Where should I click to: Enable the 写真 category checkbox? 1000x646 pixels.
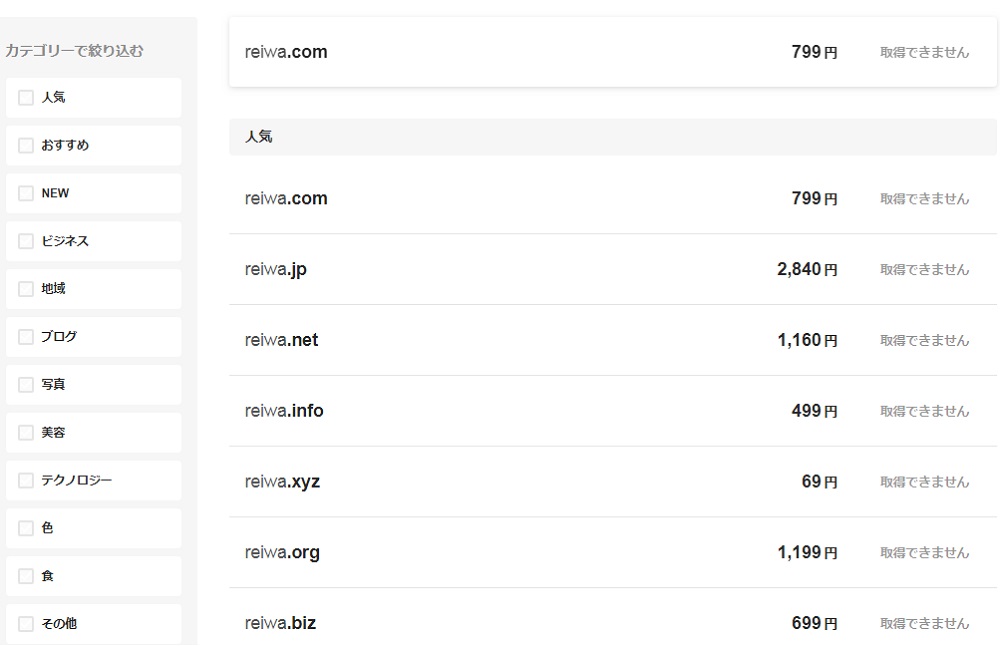26,385
